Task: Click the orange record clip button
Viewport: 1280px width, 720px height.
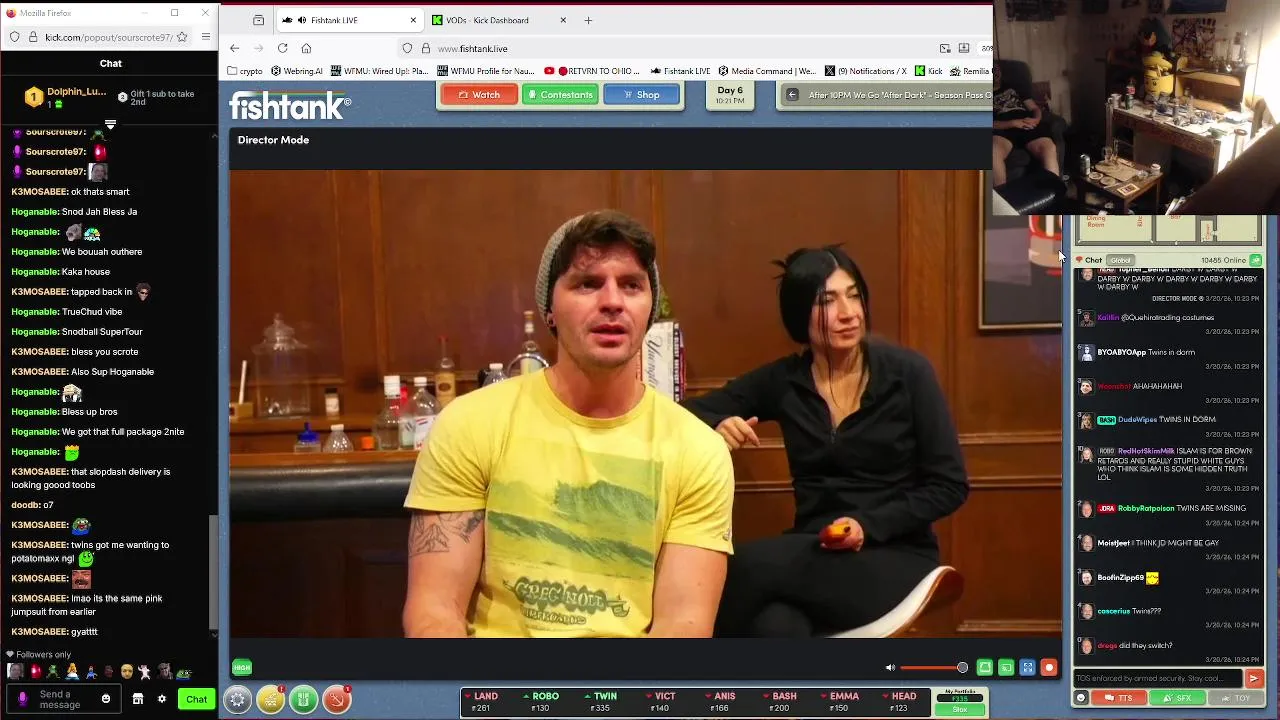Action: click(x=1048, y=668)
